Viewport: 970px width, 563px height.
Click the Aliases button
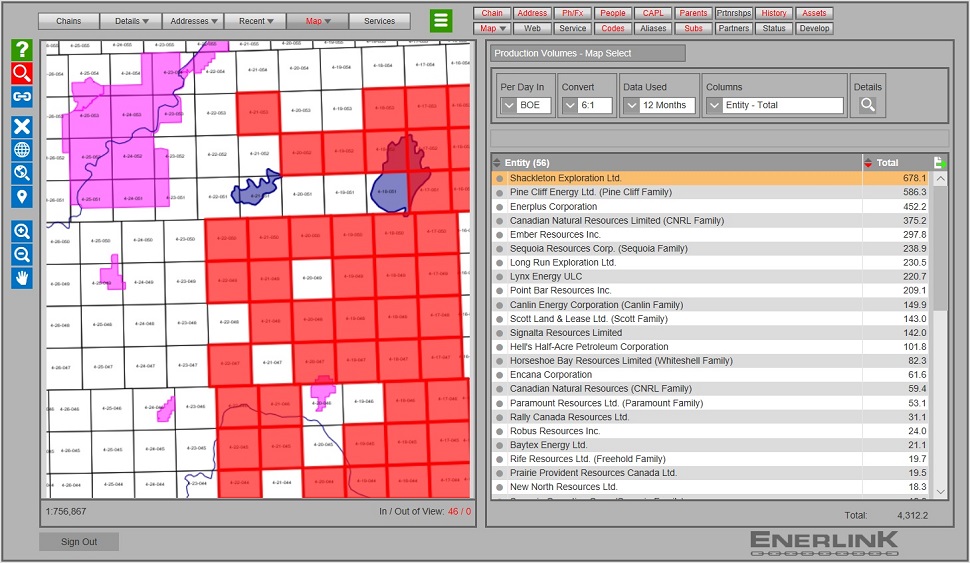[x=653, y=28]
